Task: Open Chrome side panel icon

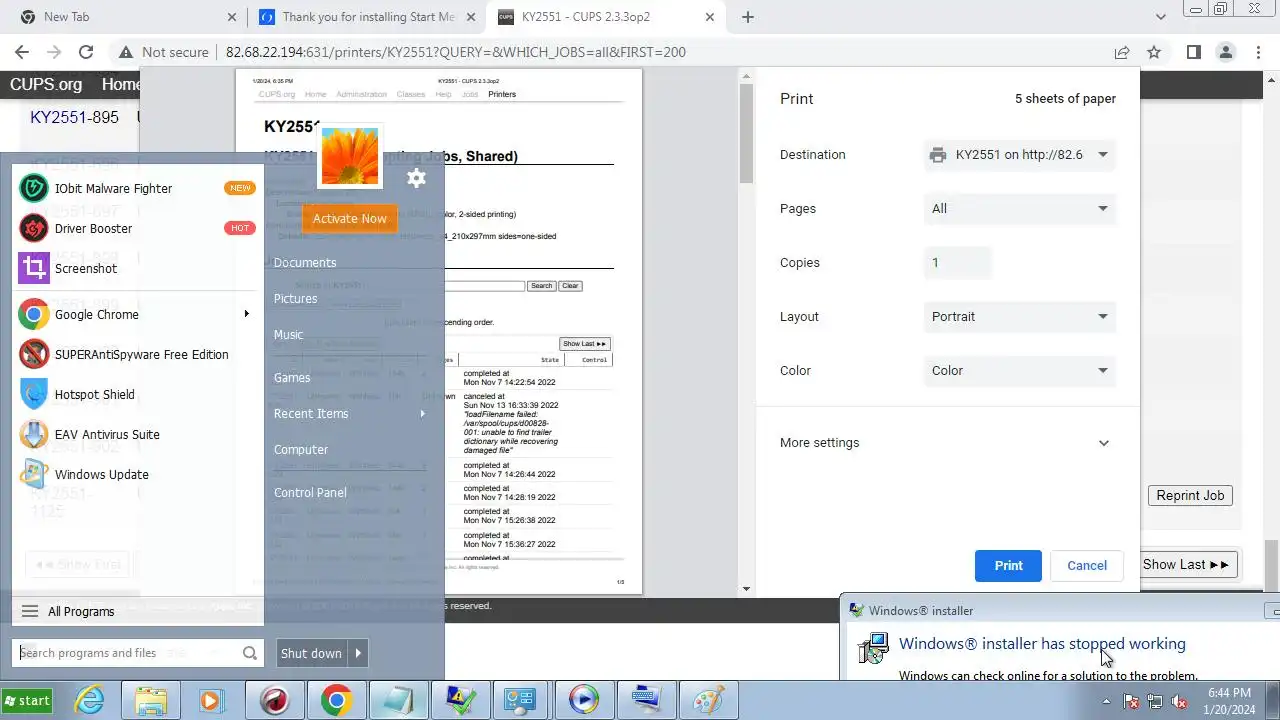Action: (x=1194, y=52)
